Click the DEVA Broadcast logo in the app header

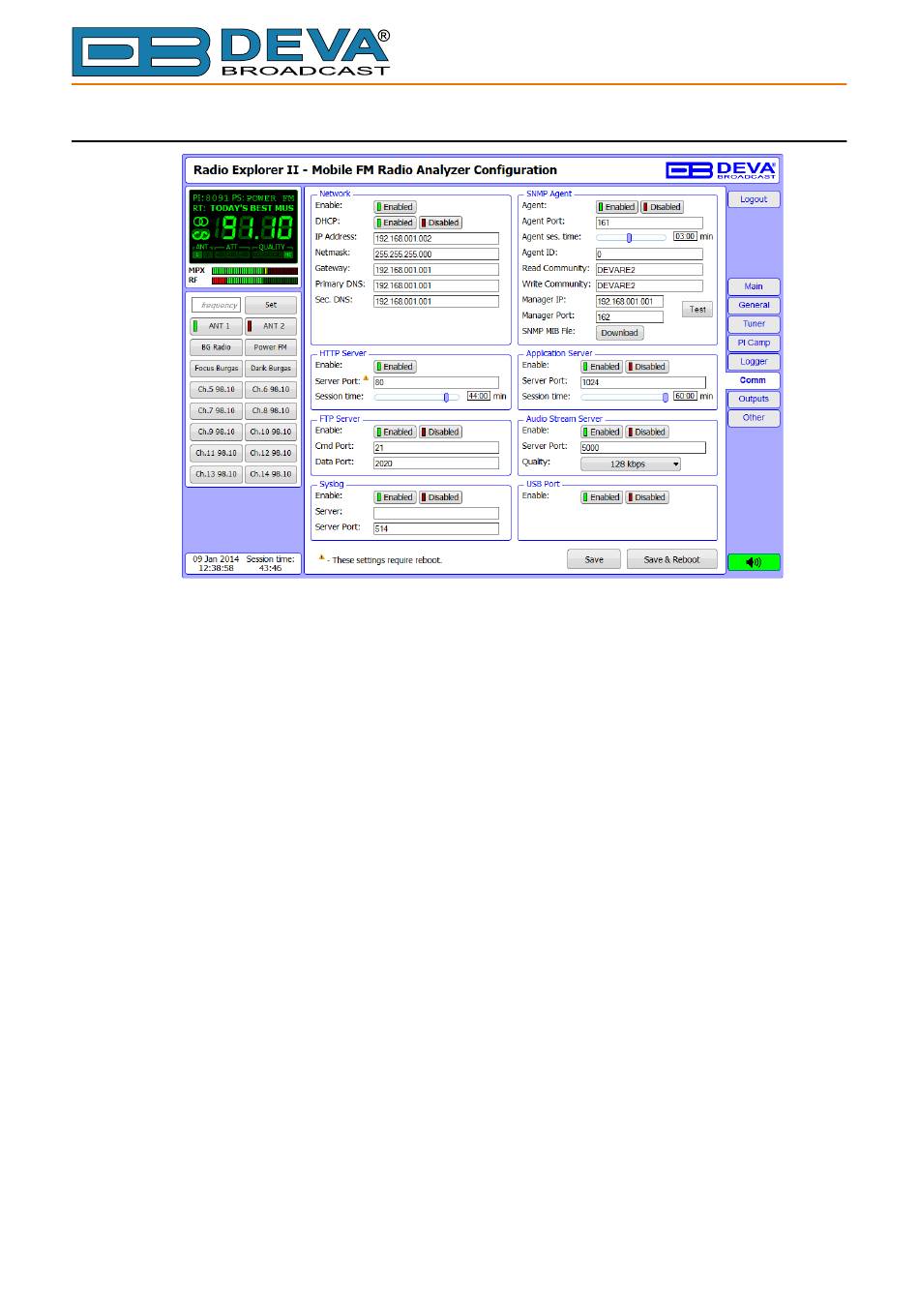point(721,170)
